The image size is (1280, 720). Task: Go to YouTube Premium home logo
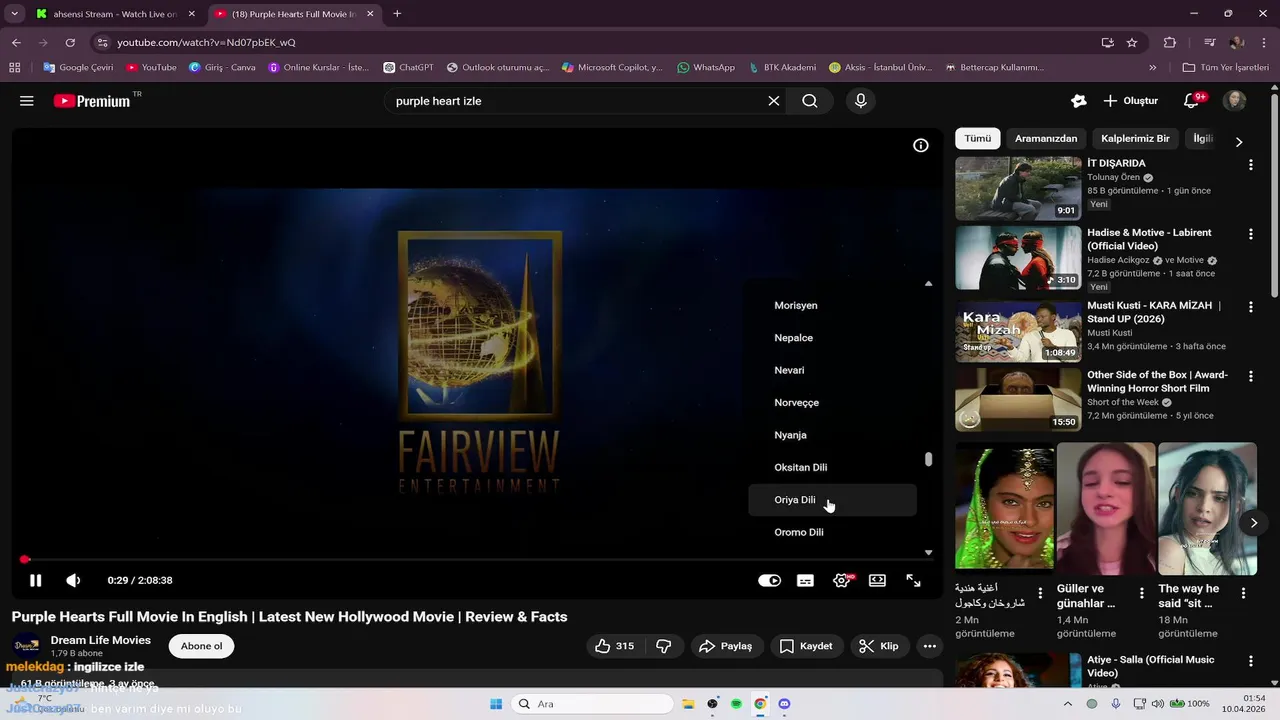(x=92, y=101)
